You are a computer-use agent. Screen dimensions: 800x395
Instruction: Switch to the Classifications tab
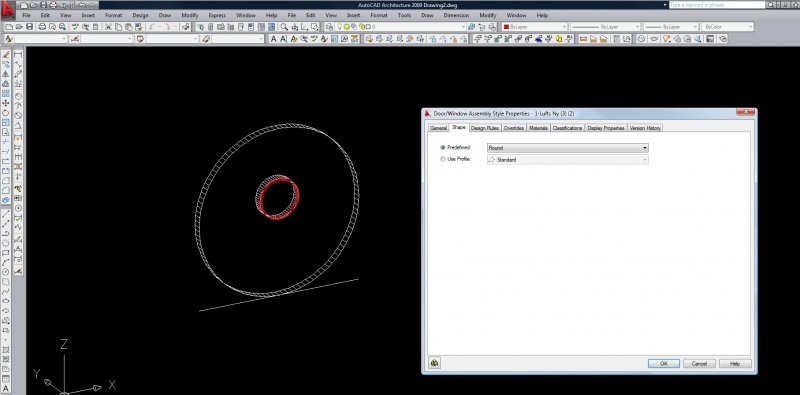point(567,128)
